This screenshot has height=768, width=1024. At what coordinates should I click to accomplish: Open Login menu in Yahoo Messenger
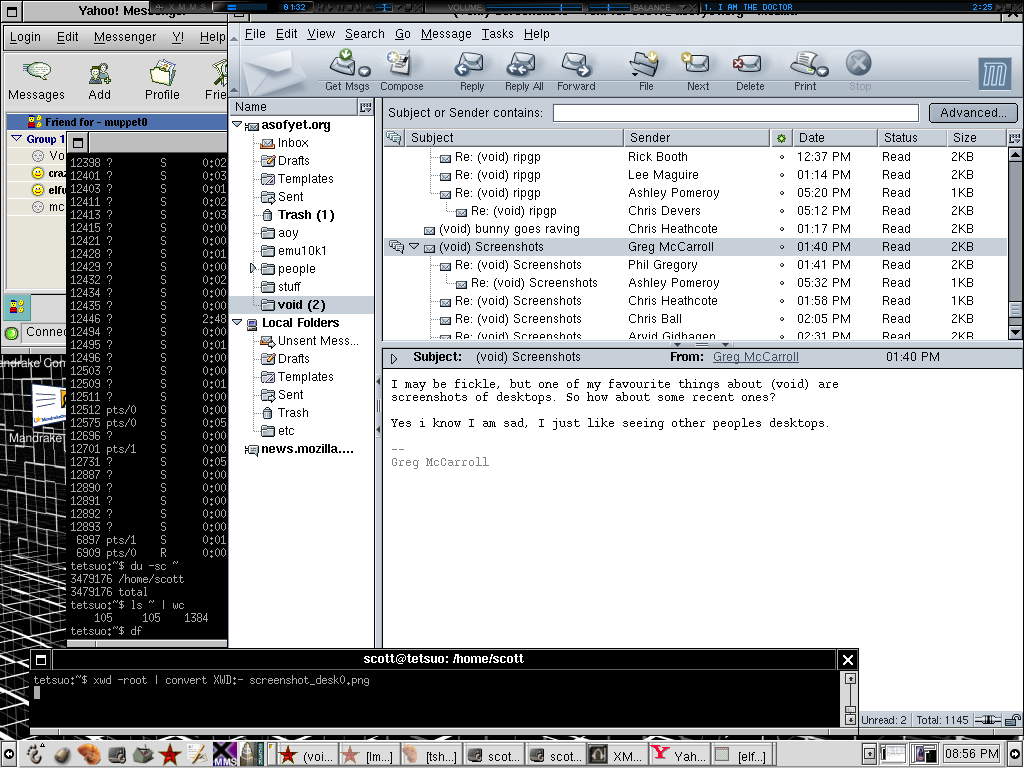25,37
